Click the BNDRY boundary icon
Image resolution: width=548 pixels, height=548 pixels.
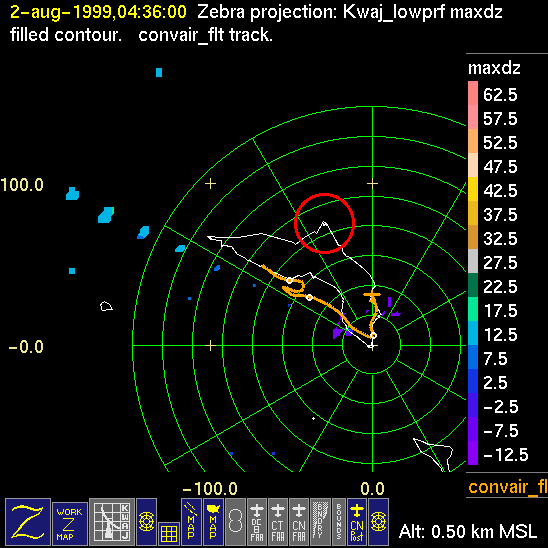(320, 522)
